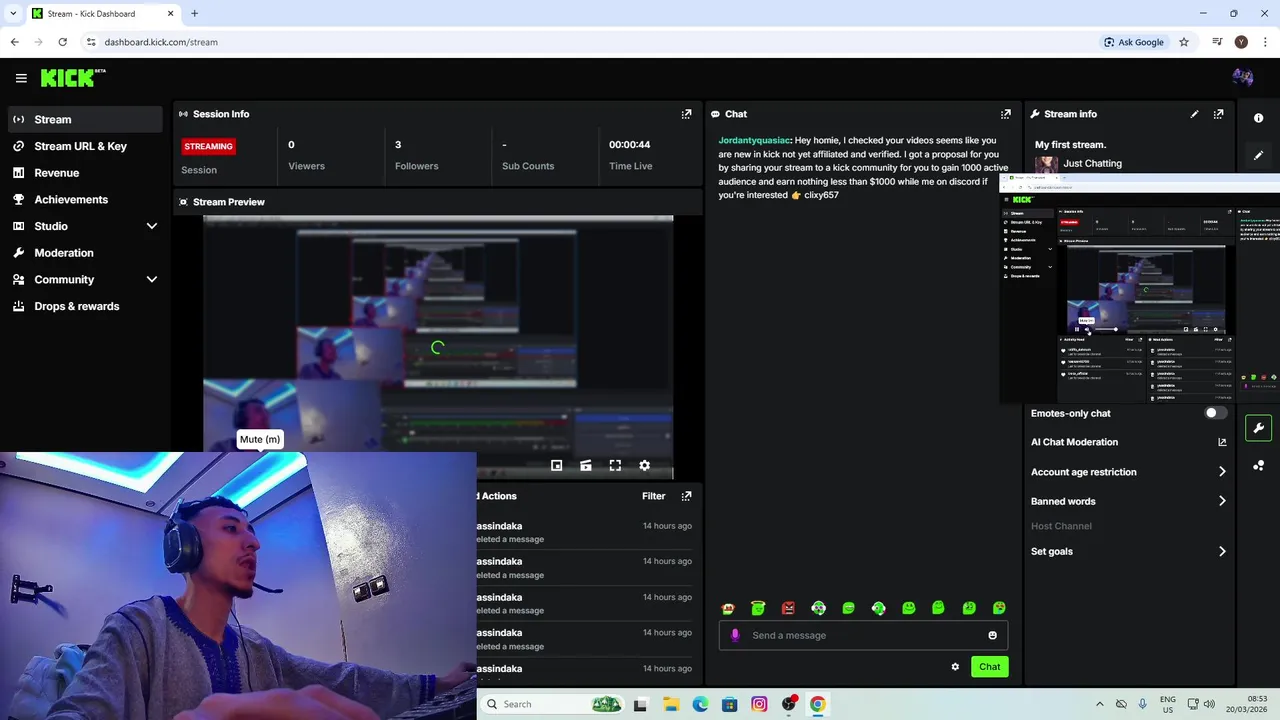This screenshot has width=1280, height=720.
Task: Select the wrench icon on right rail
Action: [1258, 428]
